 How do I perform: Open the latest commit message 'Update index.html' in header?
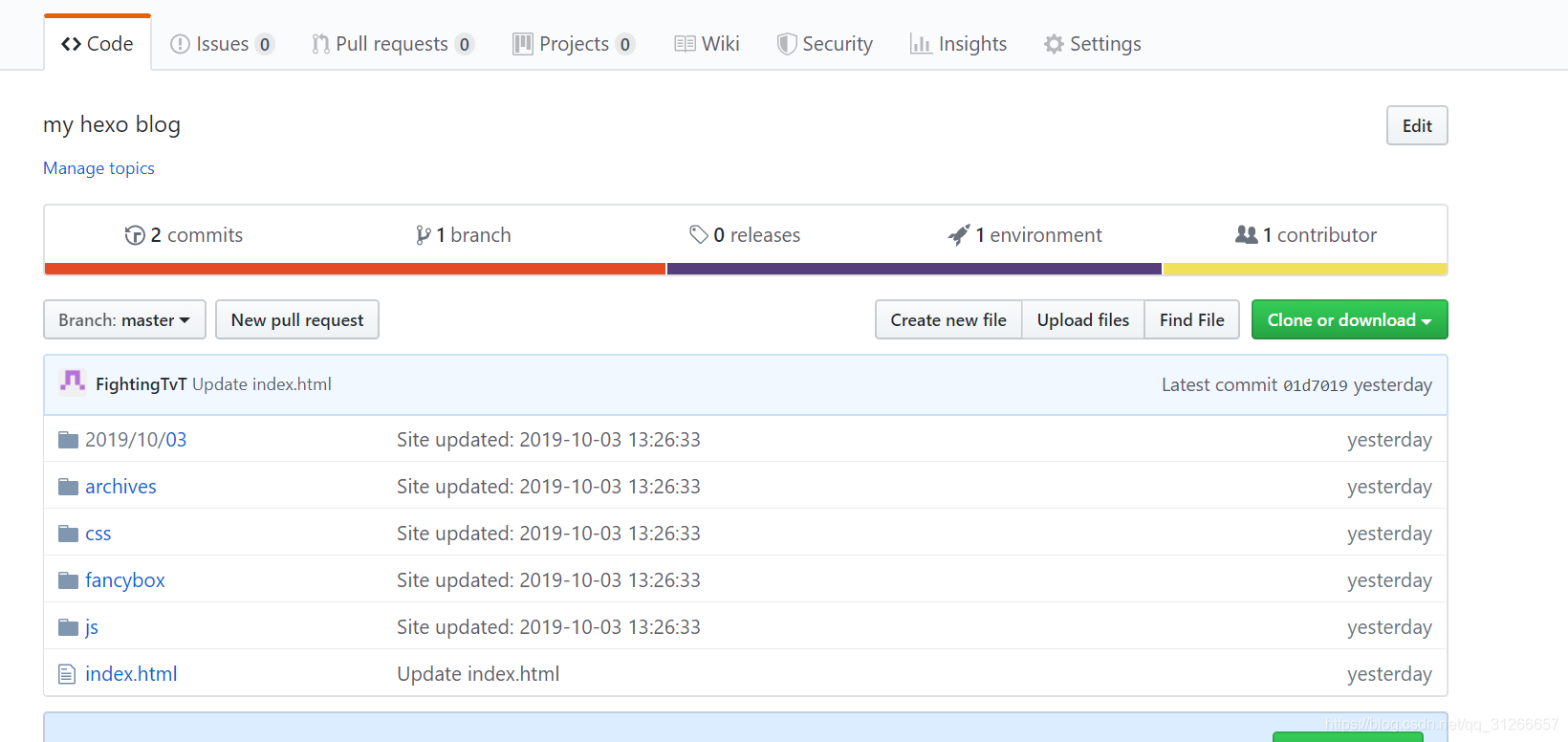point(262,384)
